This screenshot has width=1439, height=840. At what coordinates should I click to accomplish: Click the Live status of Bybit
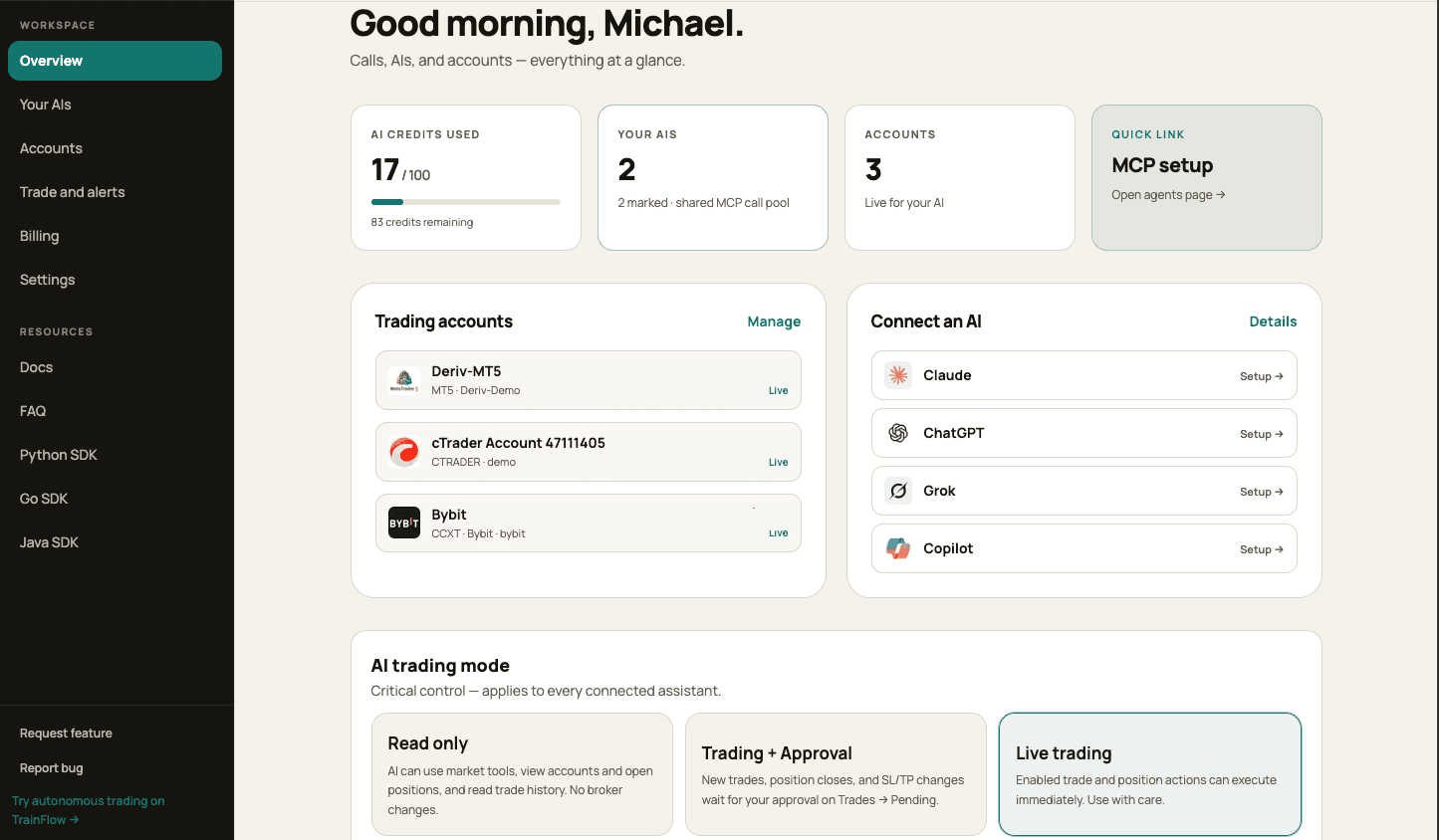(778, 533)
